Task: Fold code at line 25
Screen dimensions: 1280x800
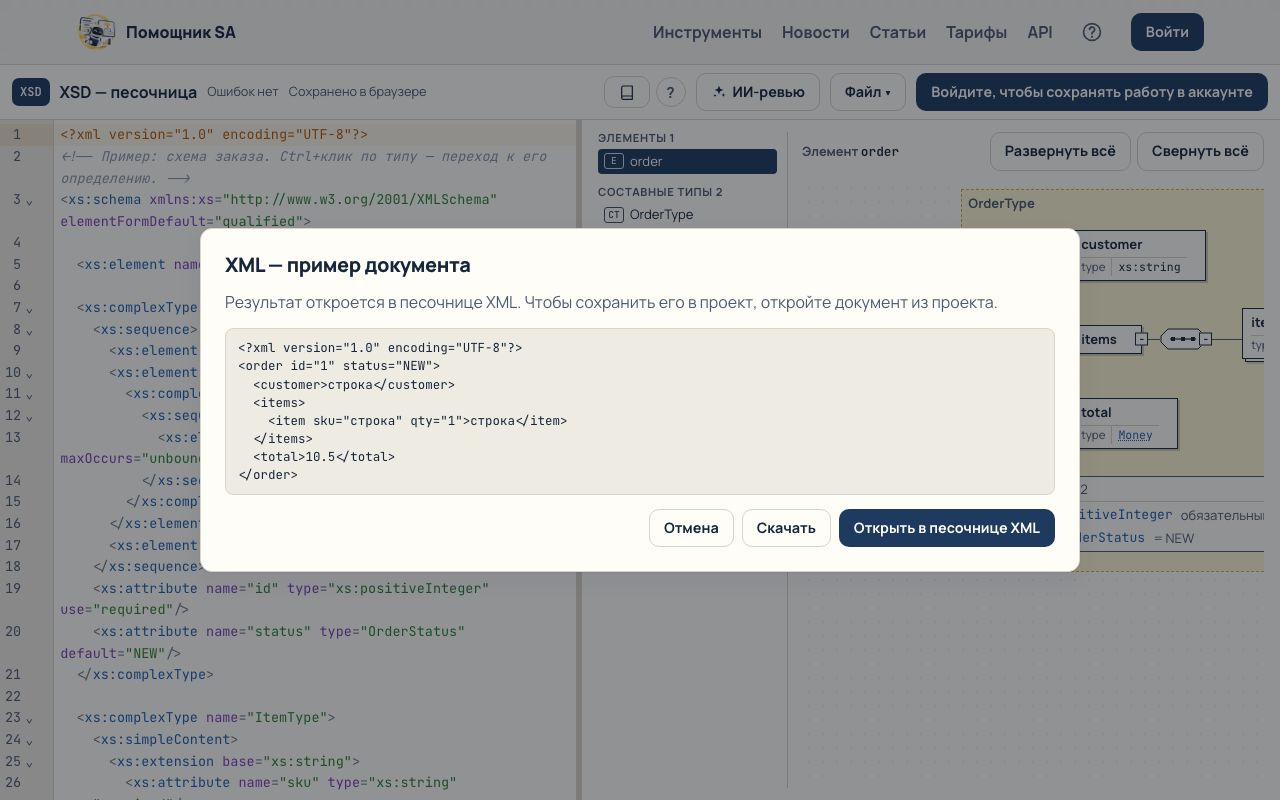Action: tap(29, 763)
